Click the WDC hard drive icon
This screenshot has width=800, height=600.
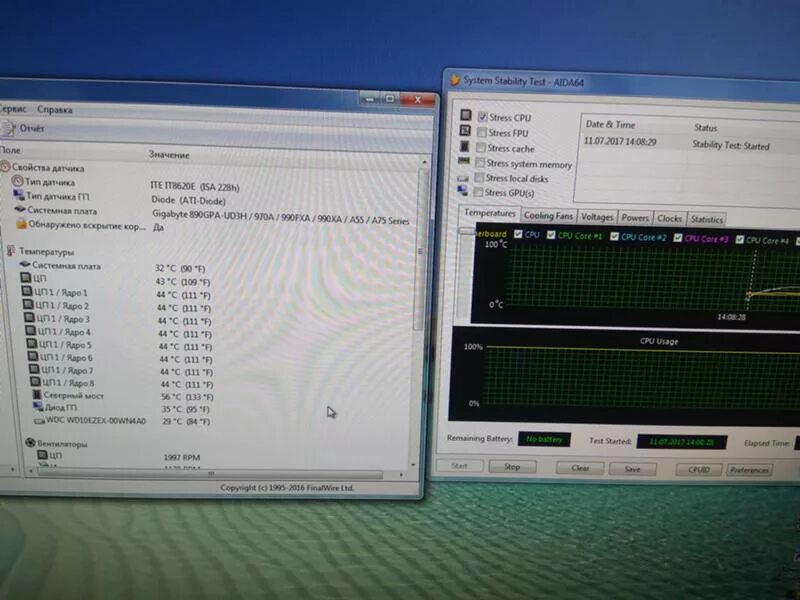[x=39, y=421]
